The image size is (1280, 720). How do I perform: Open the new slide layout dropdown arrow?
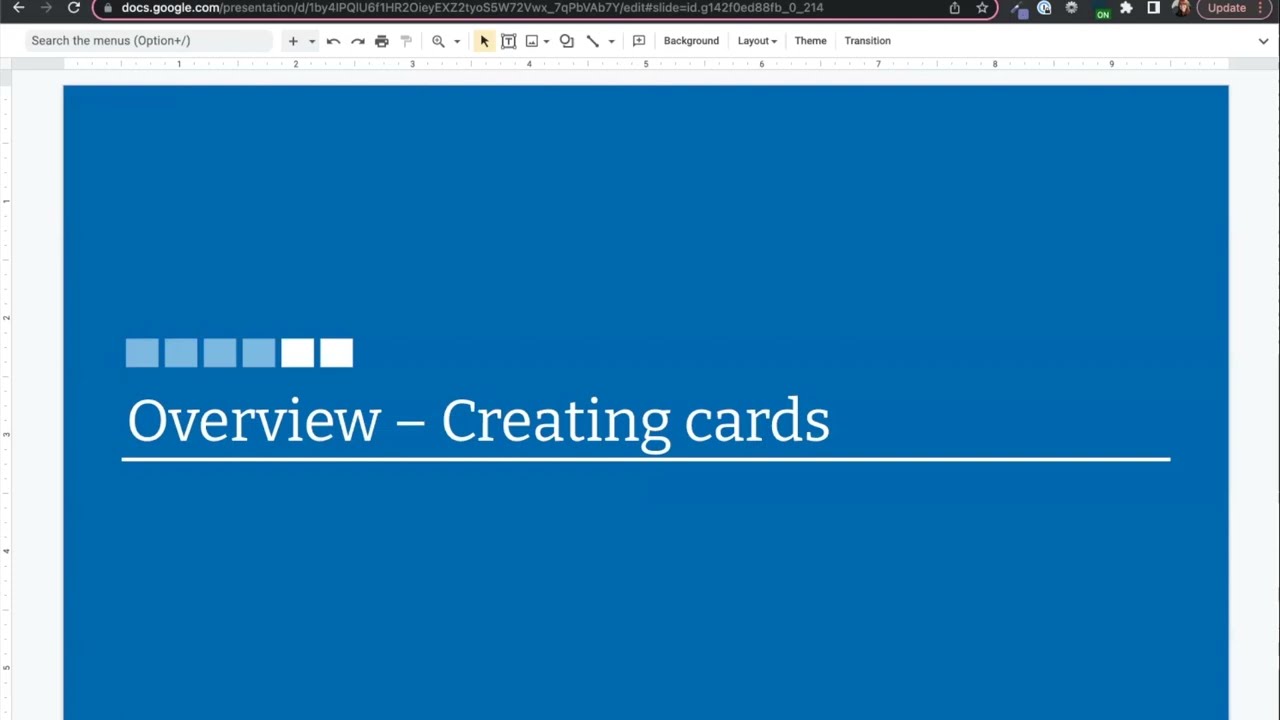tap(312, 41)
